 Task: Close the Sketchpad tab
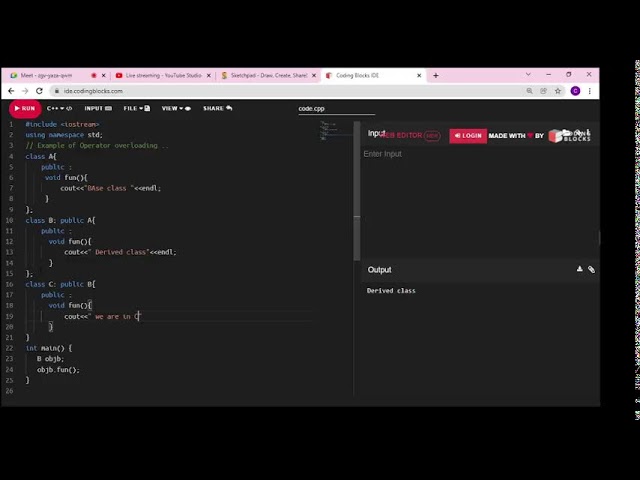coord(314,76)
